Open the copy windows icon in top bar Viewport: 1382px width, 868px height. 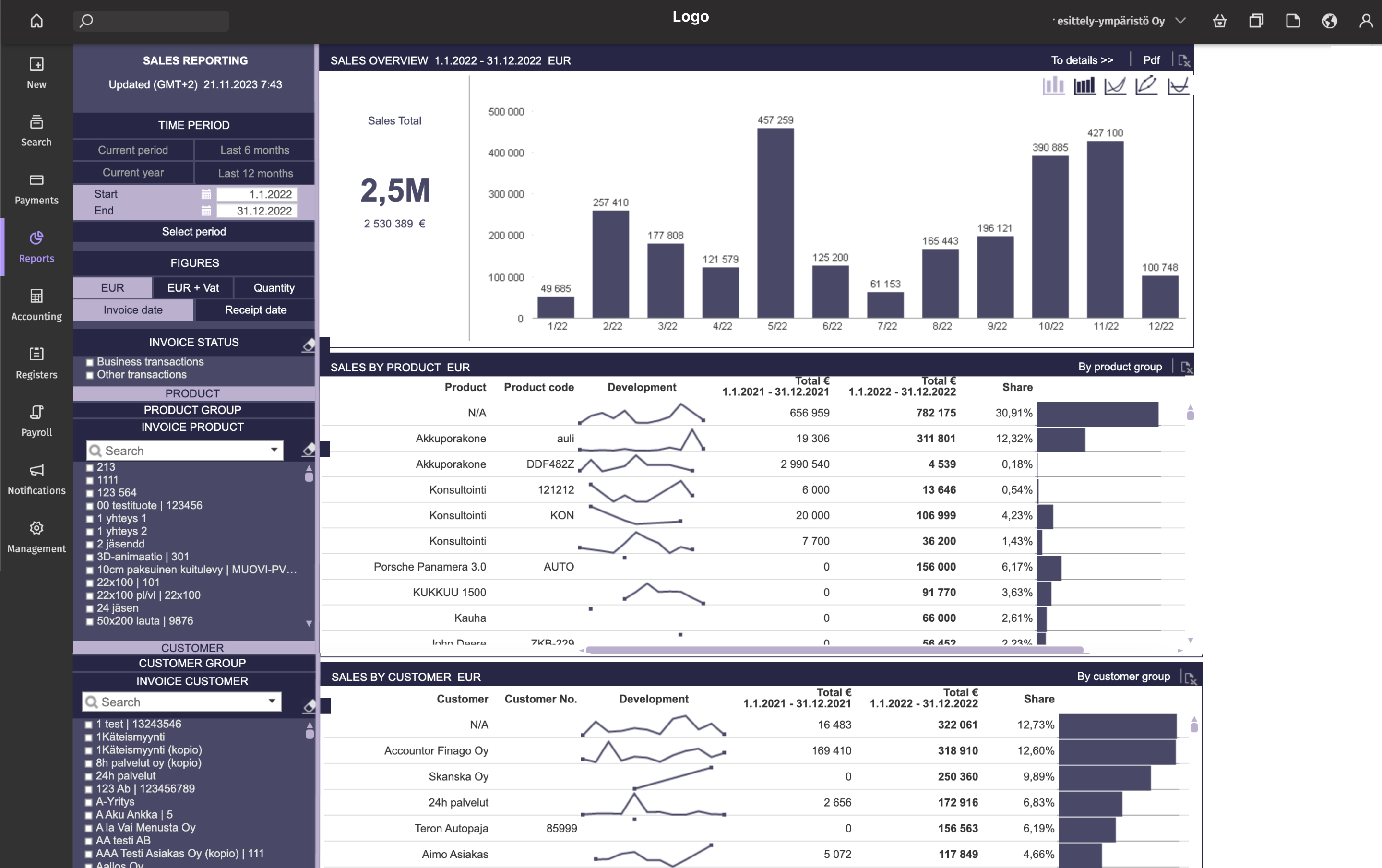tap(1256, 21)
